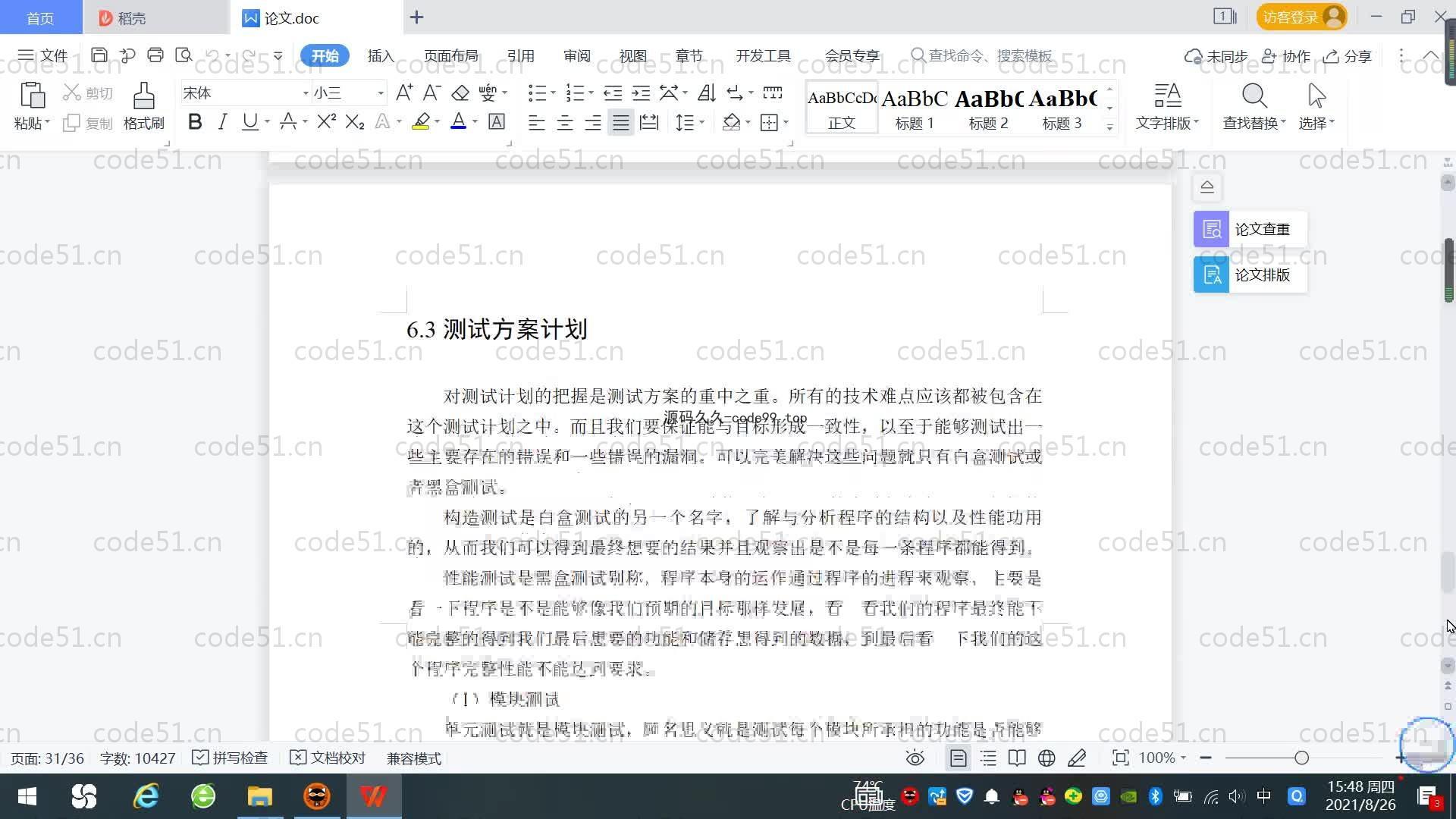
Task: Apply superscript formatting
Action: point(326,122)
